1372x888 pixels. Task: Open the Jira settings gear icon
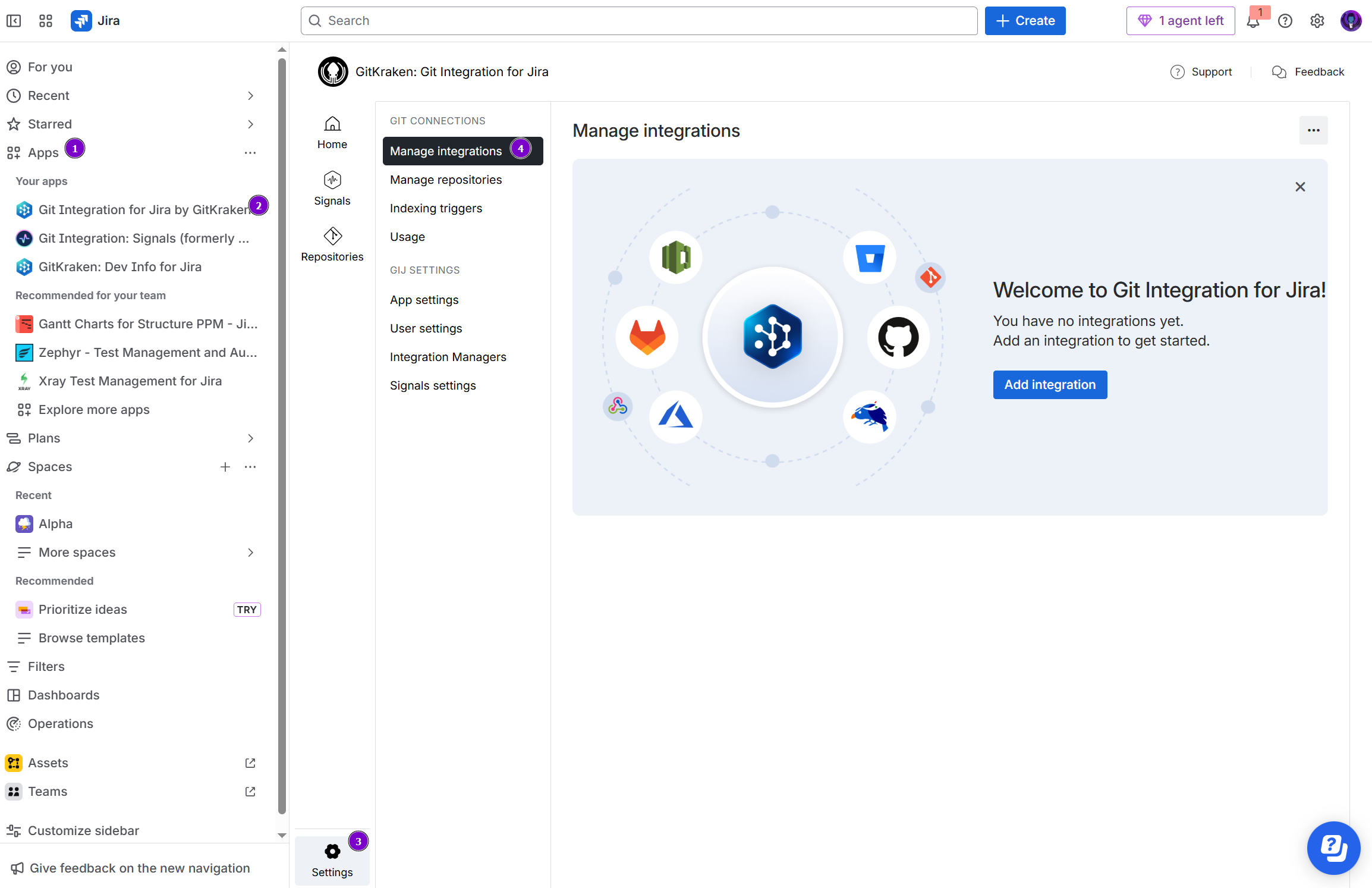(1317, 21)
